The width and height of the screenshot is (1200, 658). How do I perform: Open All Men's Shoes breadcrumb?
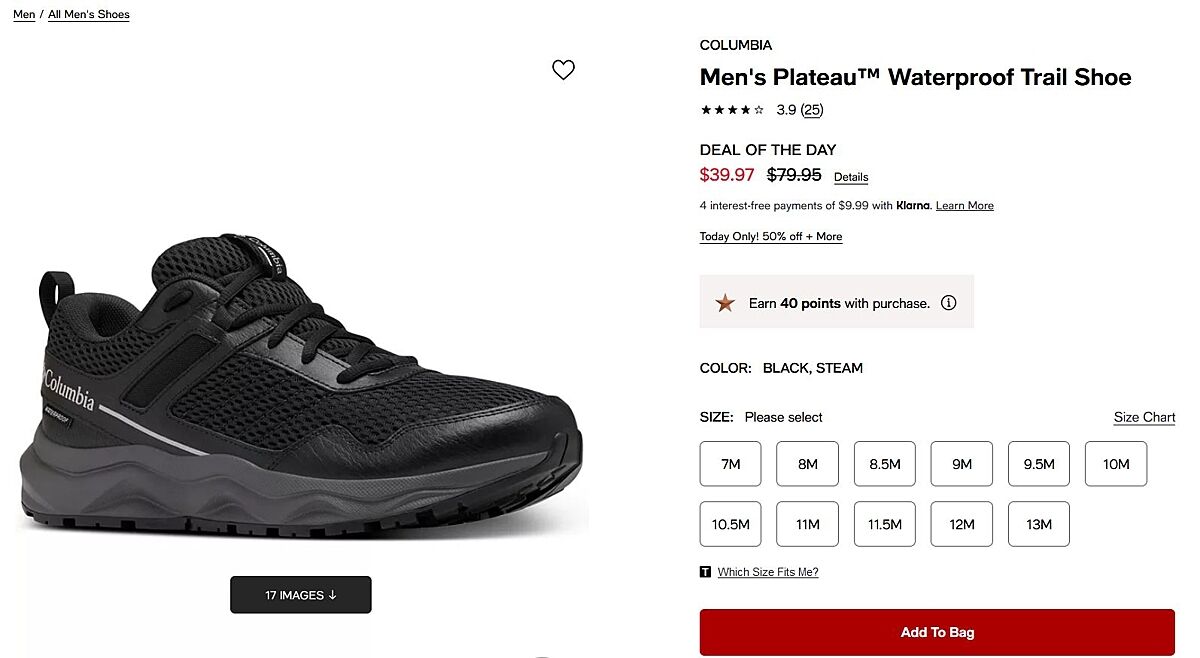point(89,15)
